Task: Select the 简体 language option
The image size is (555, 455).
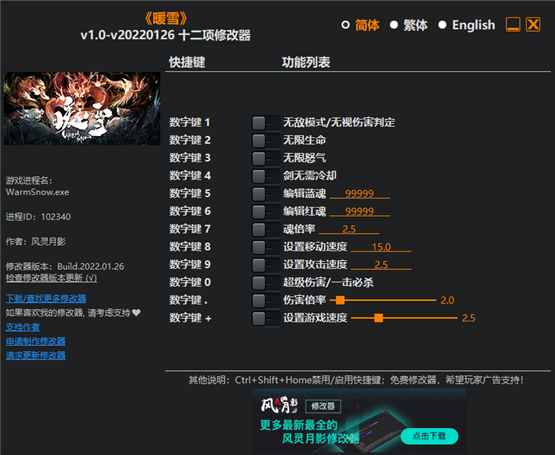Action: pyautogui.click(x=360, y=25)
